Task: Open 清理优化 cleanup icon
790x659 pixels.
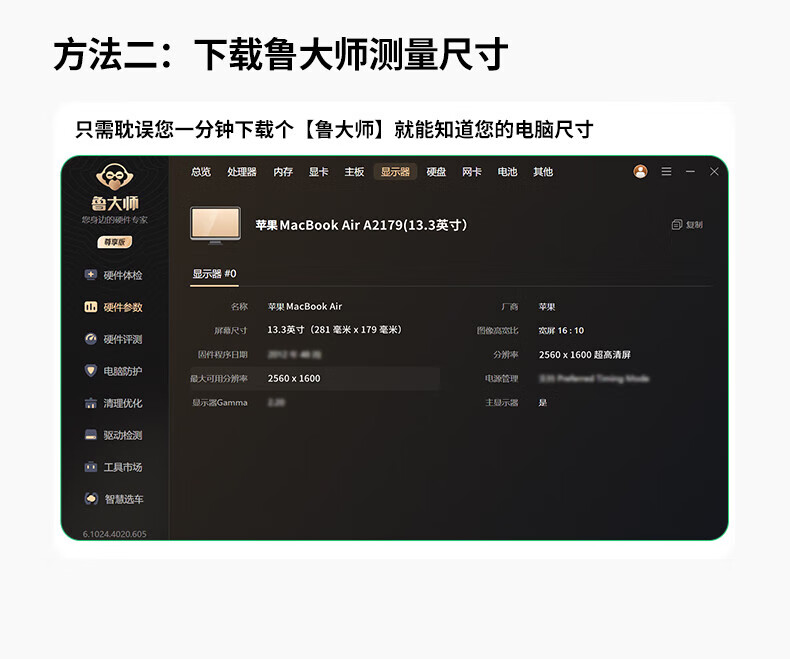Action: pos(91,403)
